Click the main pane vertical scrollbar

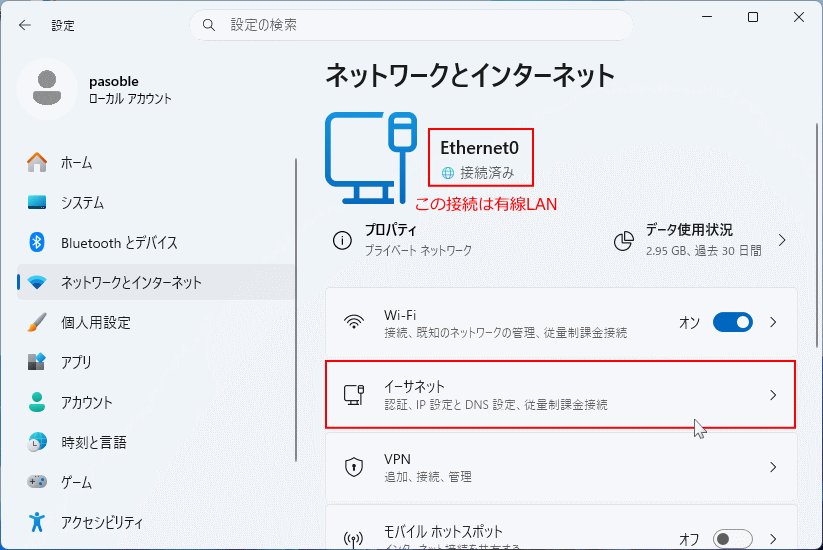coord(817,235)
